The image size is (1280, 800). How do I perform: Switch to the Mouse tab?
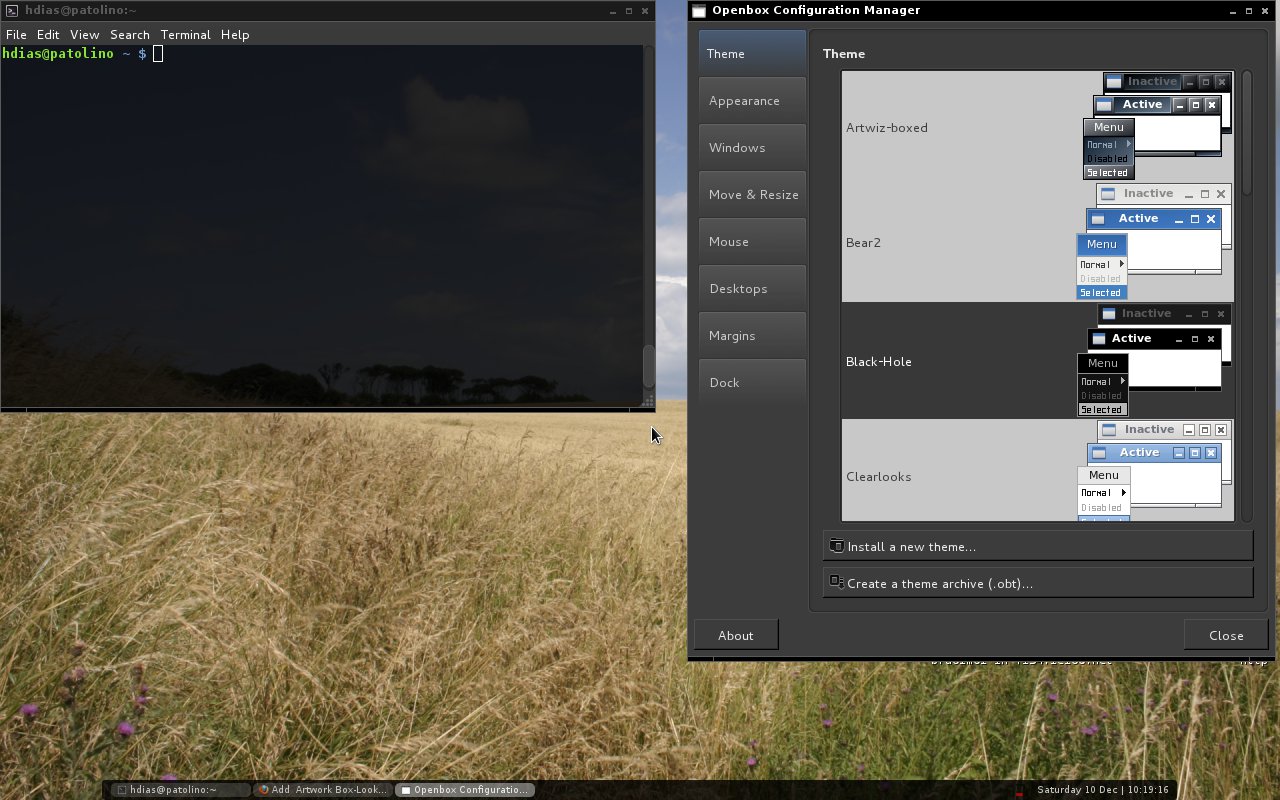pos(752,241)
